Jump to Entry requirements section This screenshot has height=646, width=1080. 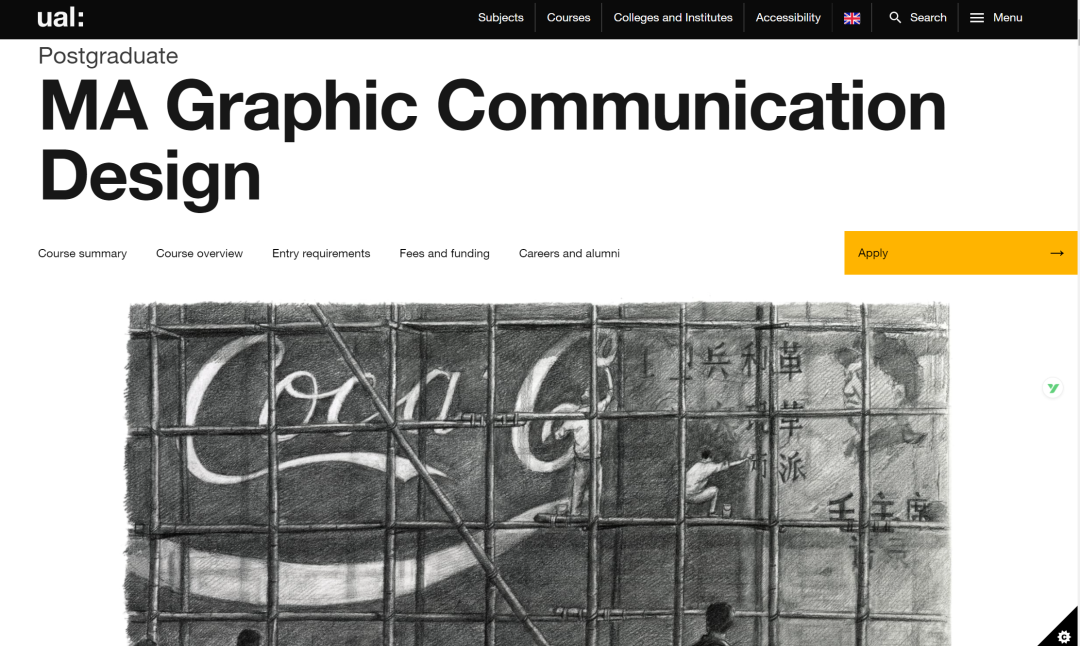pyautogui.click(x=321, y=253)
